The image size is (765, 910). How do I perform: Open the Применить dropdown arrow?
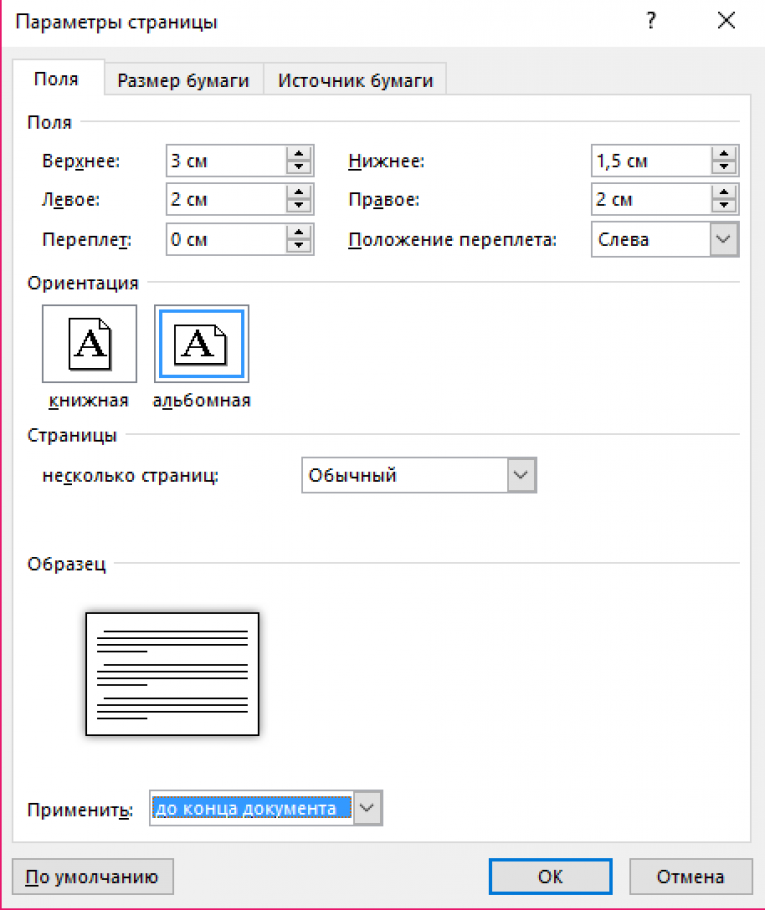[x=367, y=808]
